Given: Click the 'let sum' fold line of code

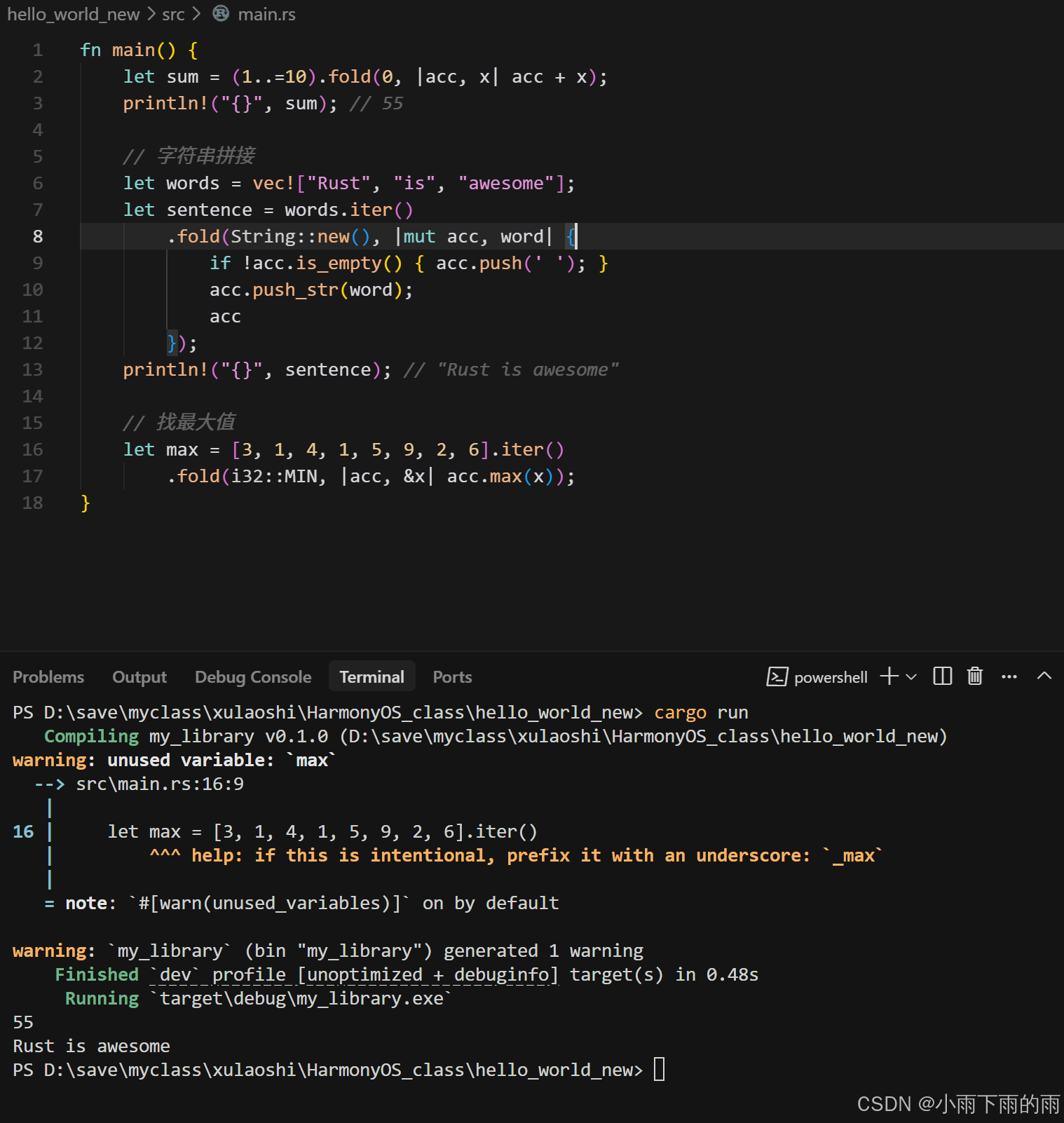Looking at the screenshot, I should pos(365,76).
